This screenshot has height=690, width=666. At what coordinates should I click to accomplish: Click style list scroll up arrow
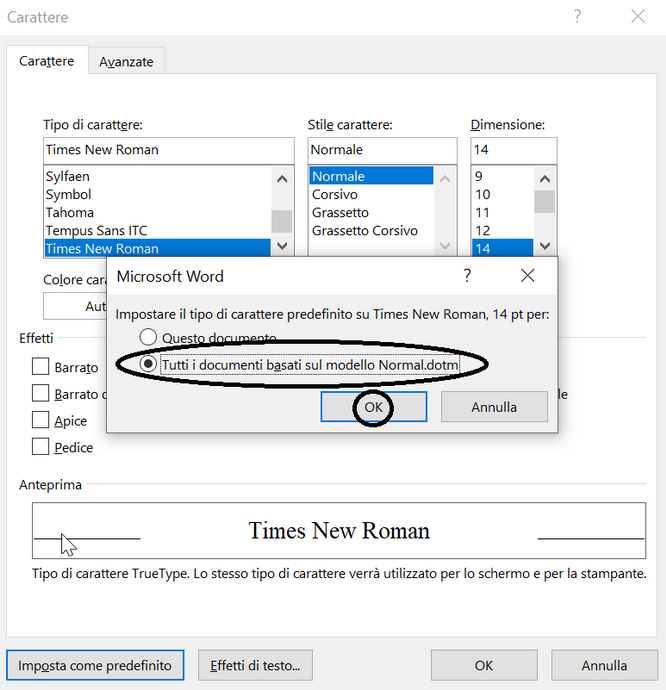(445, 179)
